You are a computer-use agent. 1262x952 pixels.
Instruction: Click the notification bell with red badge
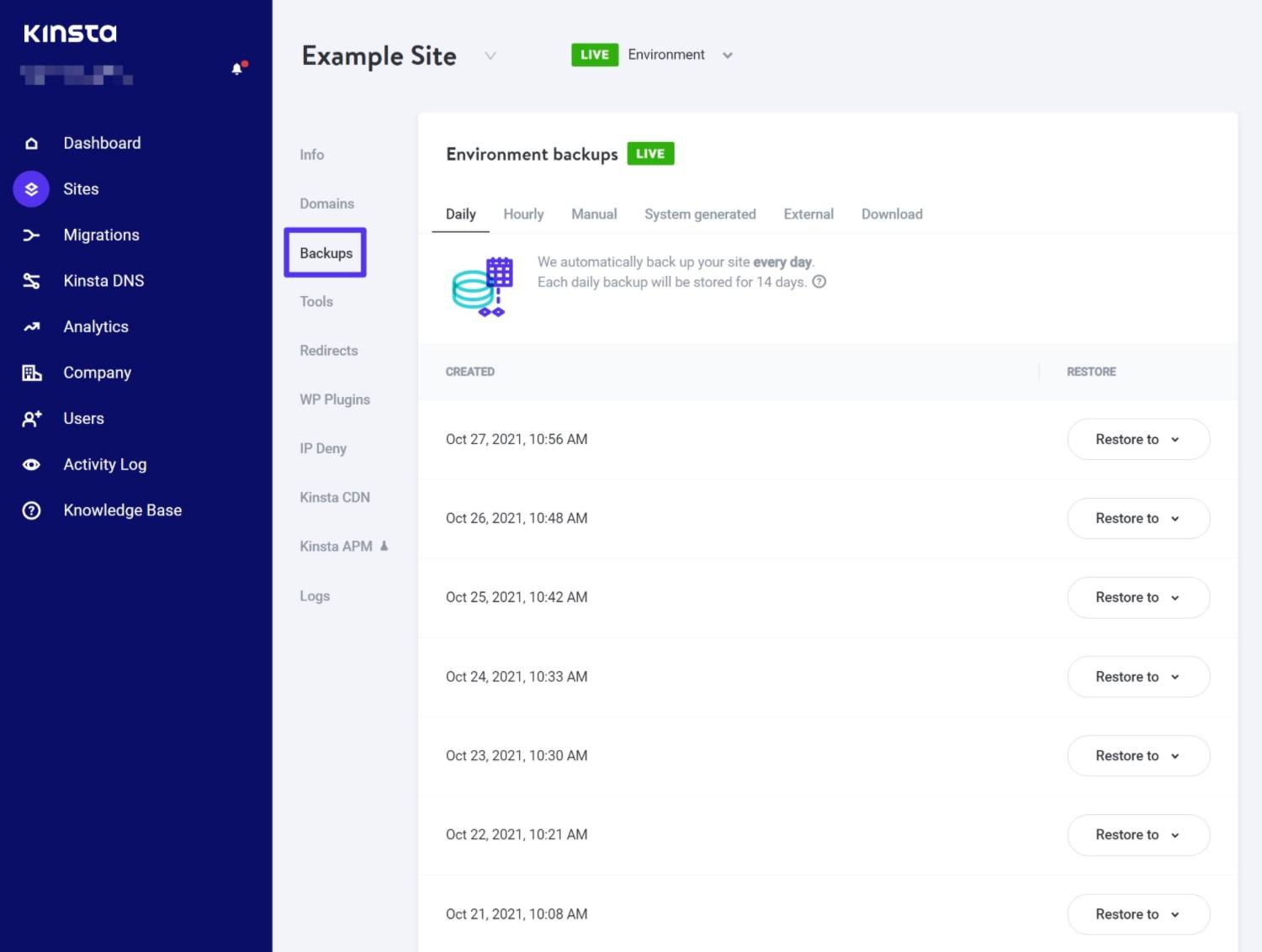pyautogui.click(x=237, y=70)
